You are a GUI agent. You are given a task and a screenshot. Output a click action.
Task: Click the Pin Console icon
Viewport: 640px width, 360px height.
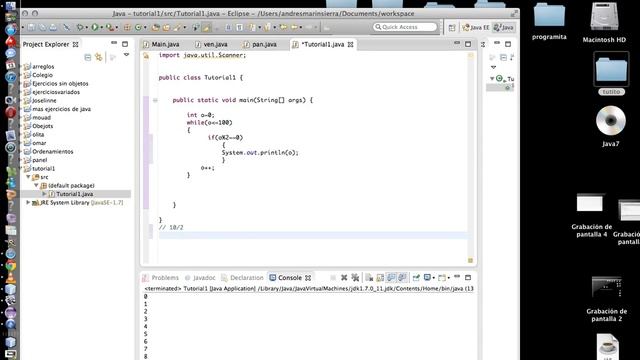click(x=416, y=278)
